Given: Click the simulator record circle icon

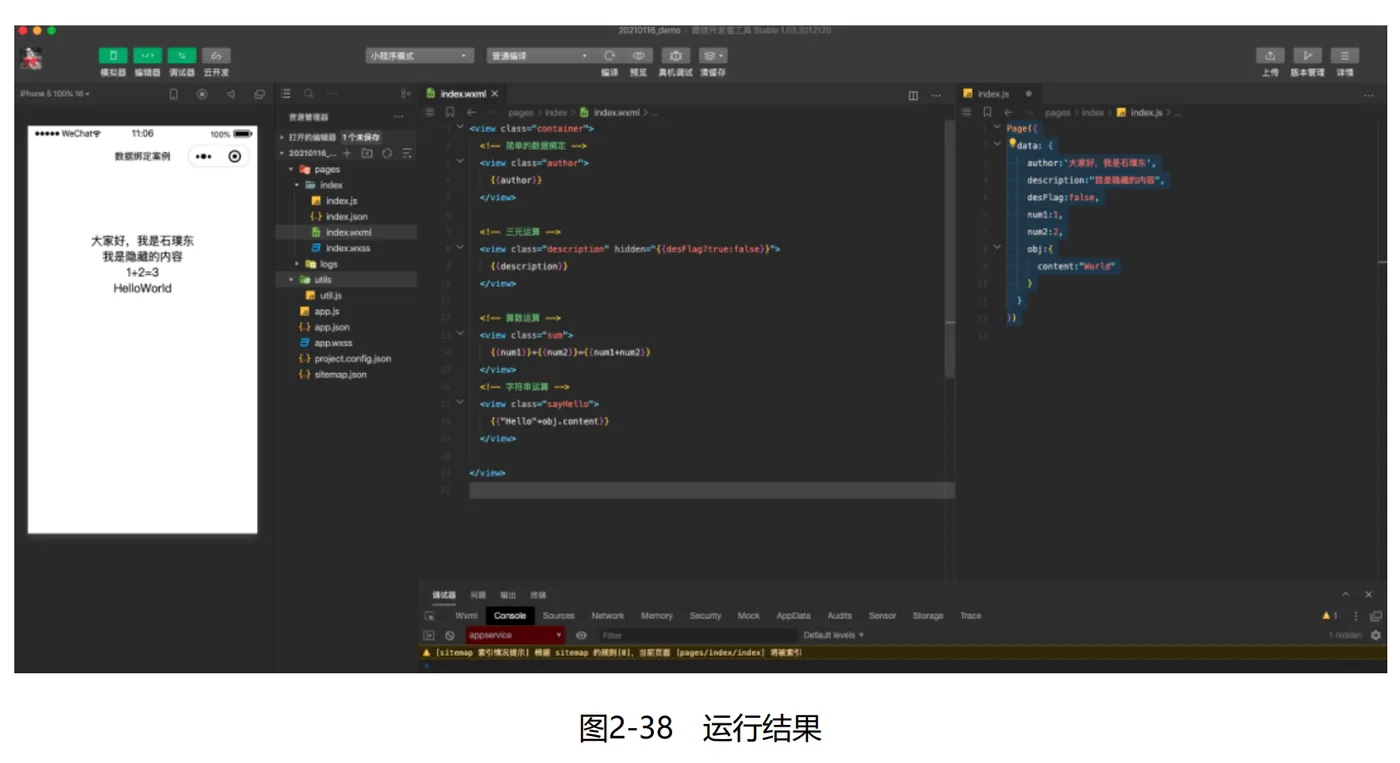Looking at the screenshot, I should click(202, 94).
